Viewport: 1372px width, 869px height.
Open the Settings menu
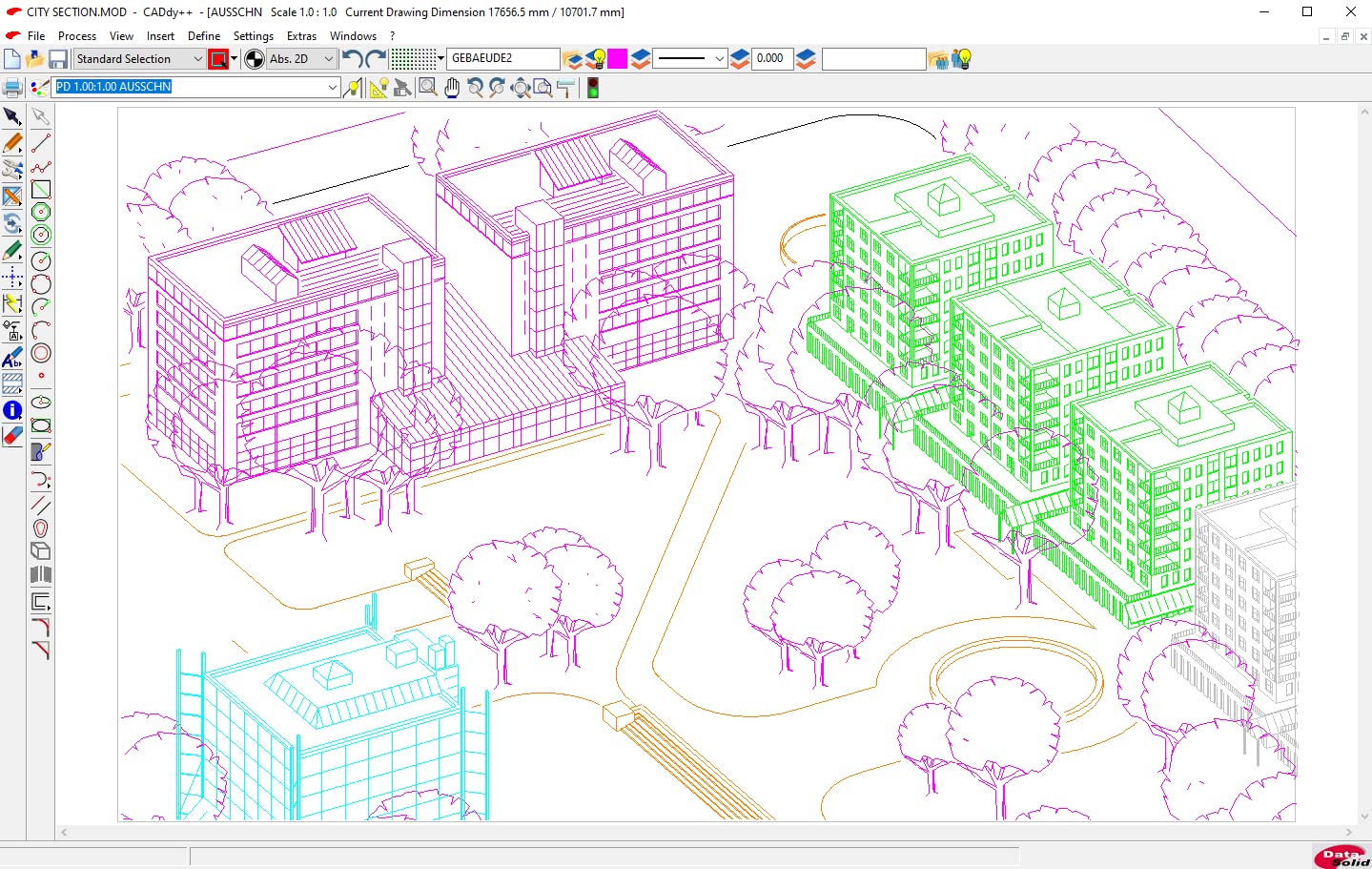pyautogui.click(x=254, y=36)
